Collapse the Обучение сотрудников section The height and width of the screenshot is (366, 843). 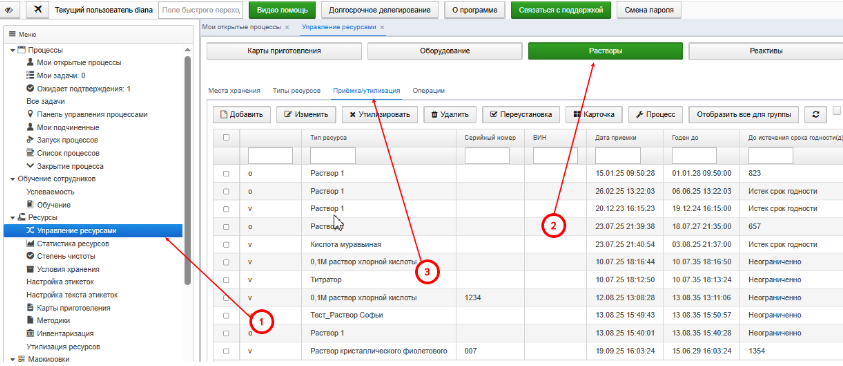coord(12,179)
